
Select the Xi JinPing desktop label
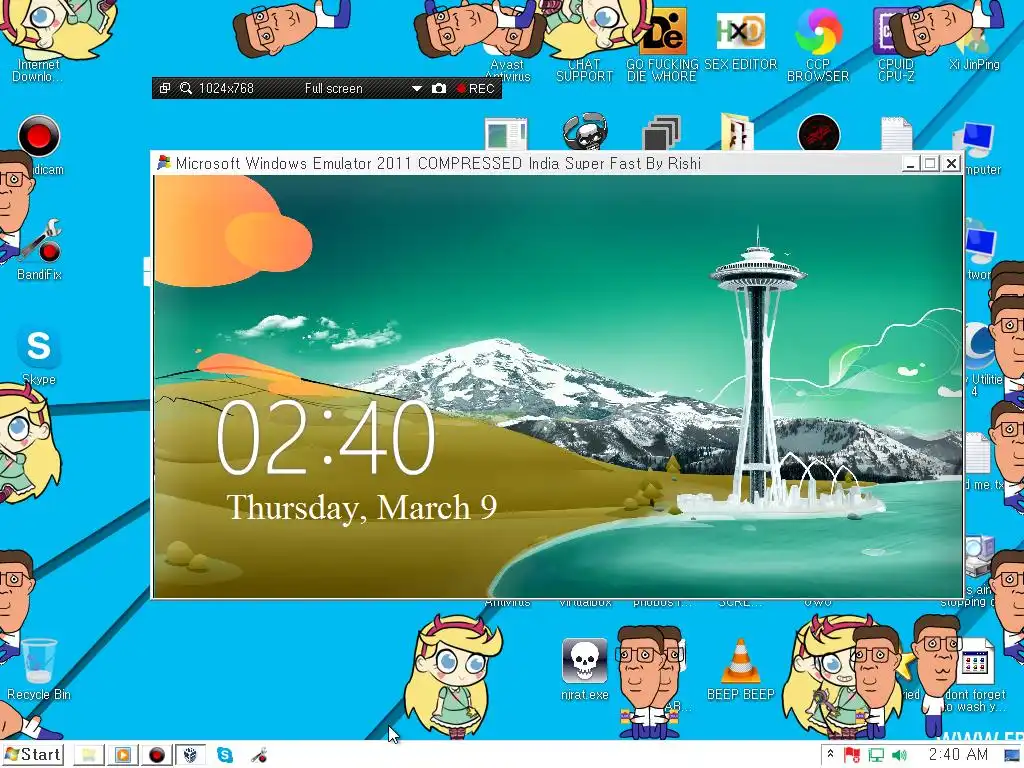(974, 65)
